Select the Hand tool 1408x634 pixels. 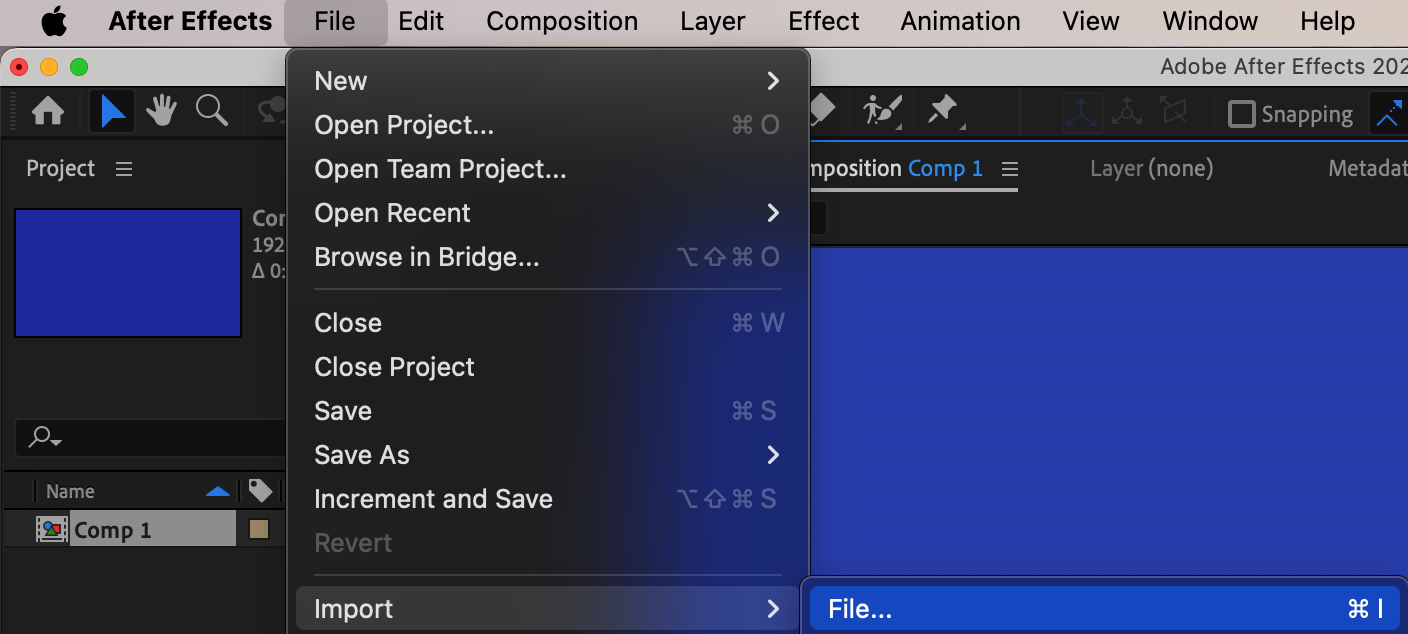click(x=161, y=112)
